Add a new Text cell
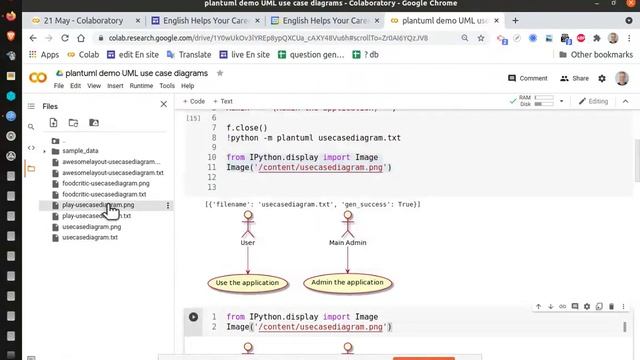Viewport: 640px width, 360px height. [x=223, y=101]
